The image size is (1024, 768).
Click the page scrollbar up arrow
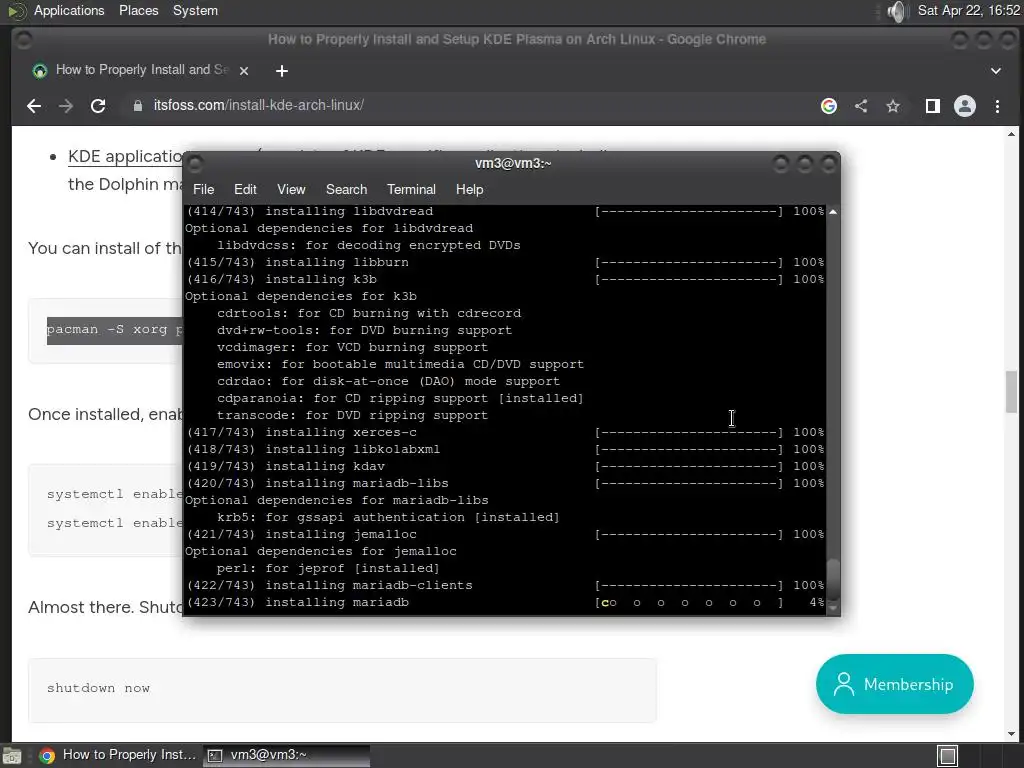1011,135
